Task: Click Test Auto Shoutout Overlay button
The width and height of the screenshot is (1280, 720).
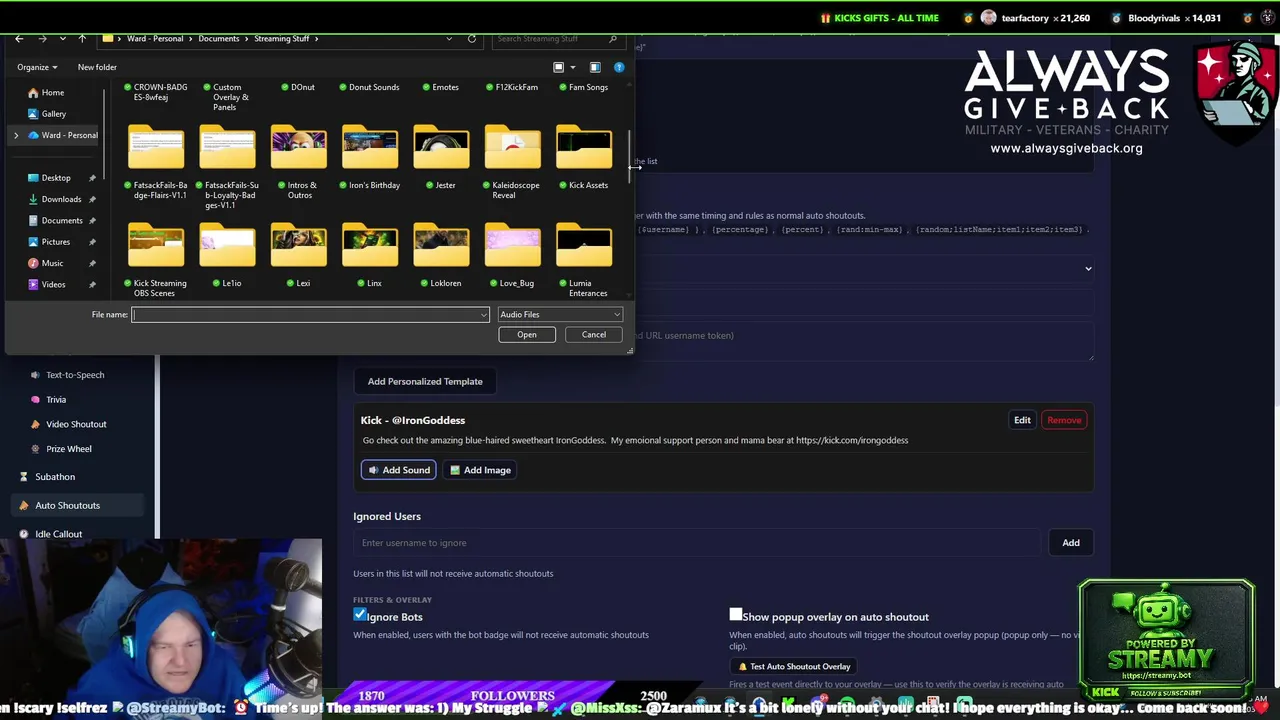Action: (x=794, y=666)
